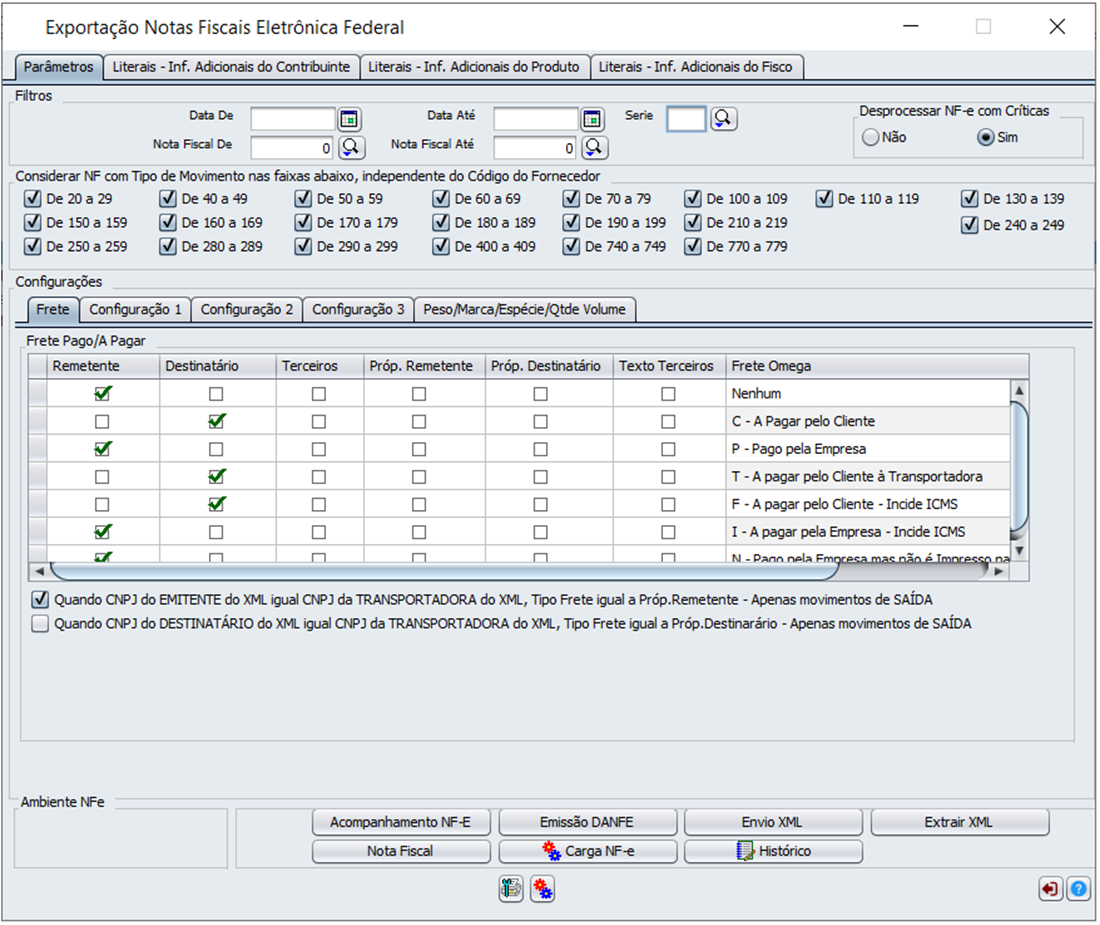Switch to the Configuração 2 tab
This screenshot has height=925, width=1100.
pos(247,309)
